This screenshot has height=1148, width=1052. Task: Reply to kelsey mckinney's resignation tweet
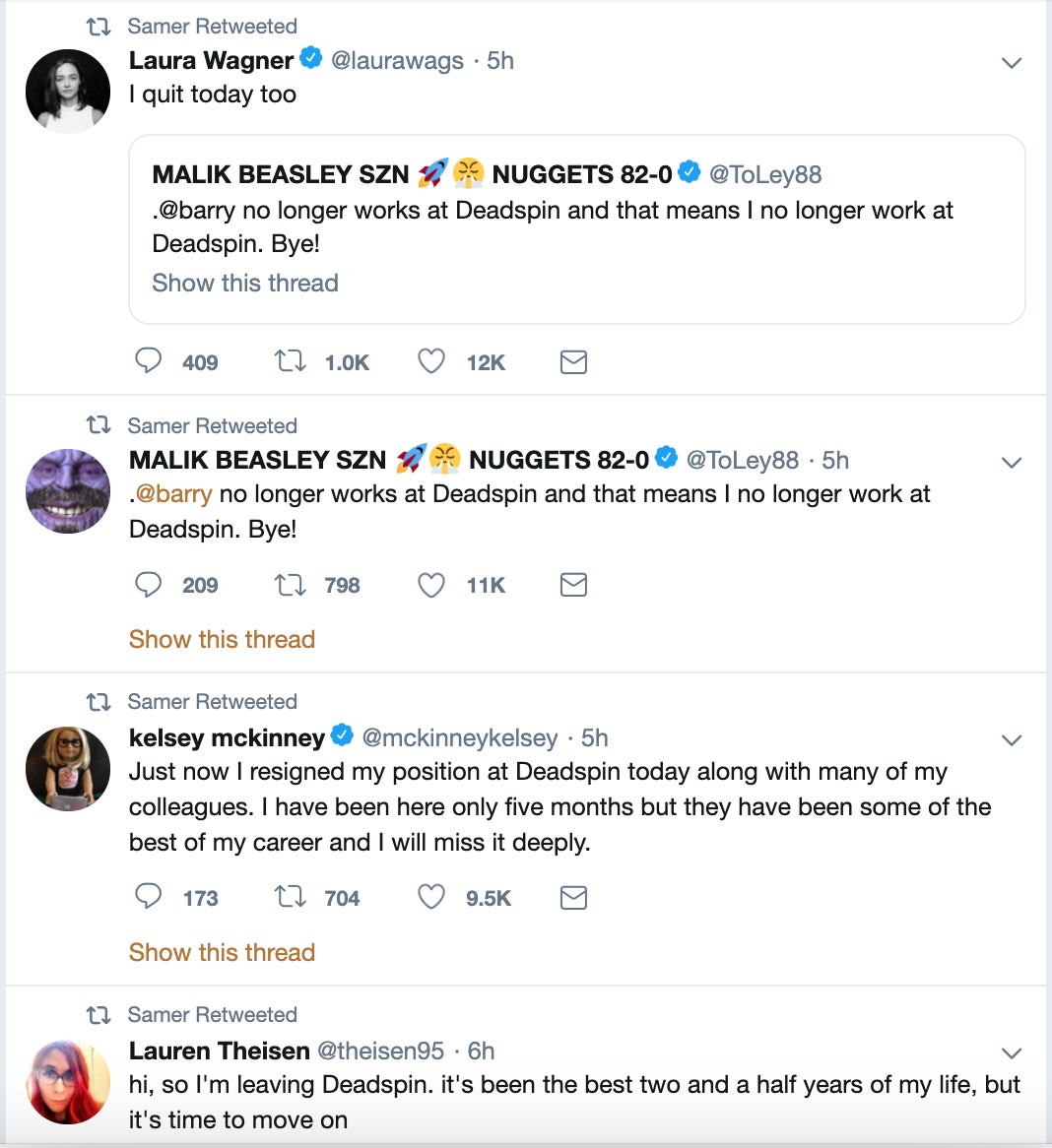148,897
